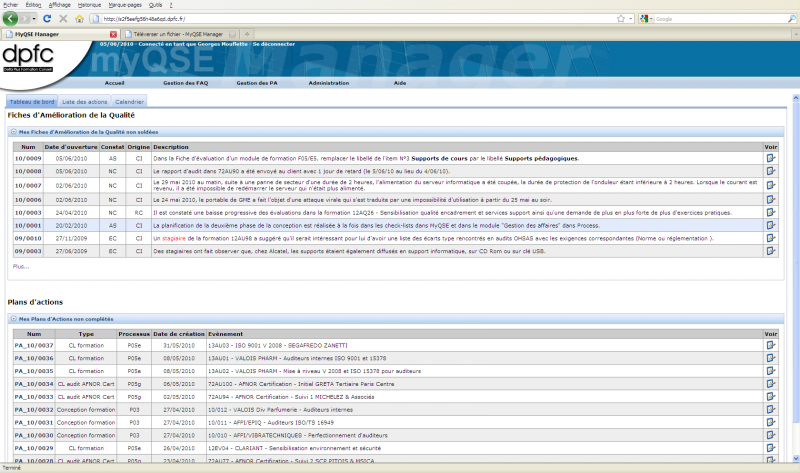View action plan PA_10/0036 icon
Screen dimensions: 800x473
click(x=770, y=358)
